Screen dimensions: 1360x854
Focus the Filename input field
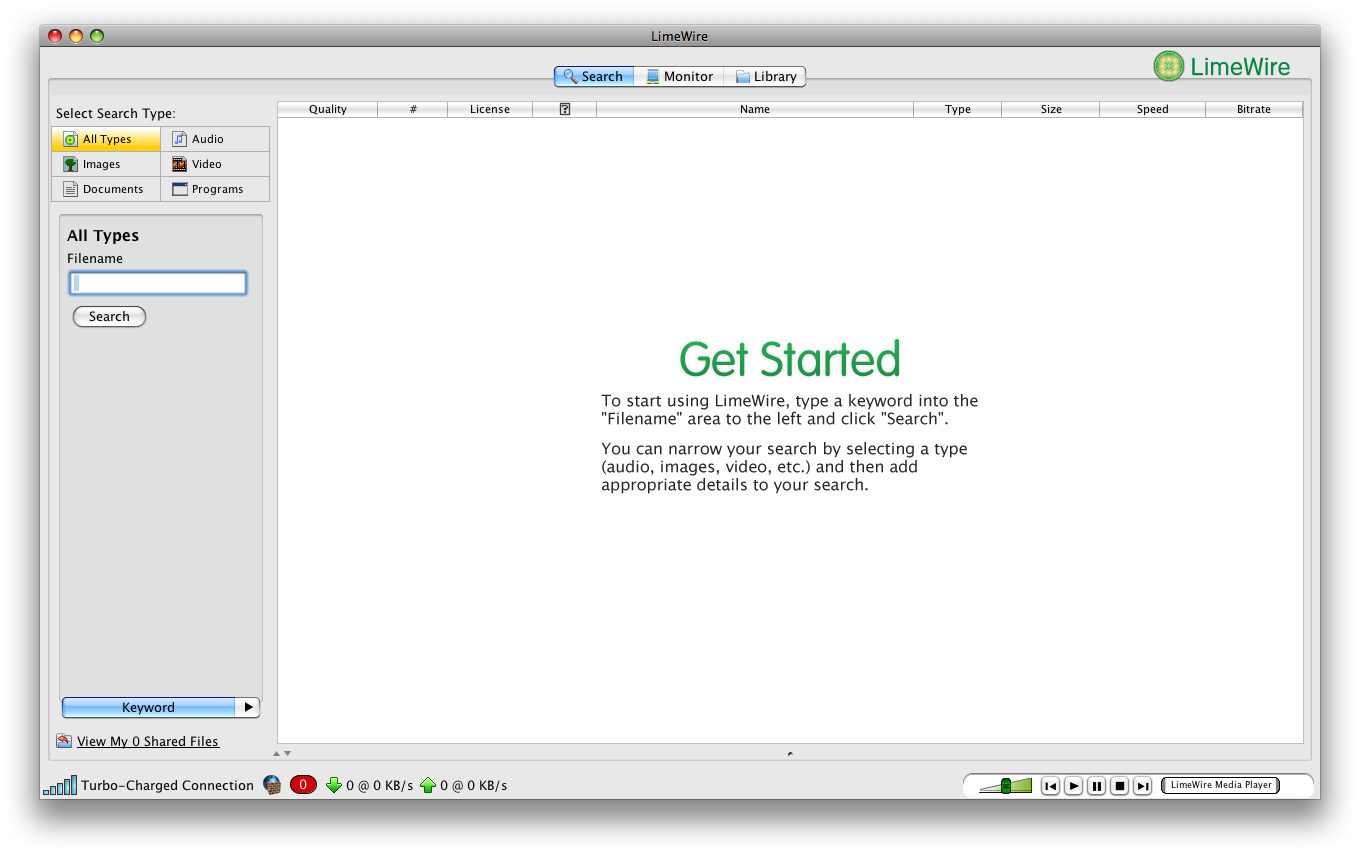click(158, 284)
